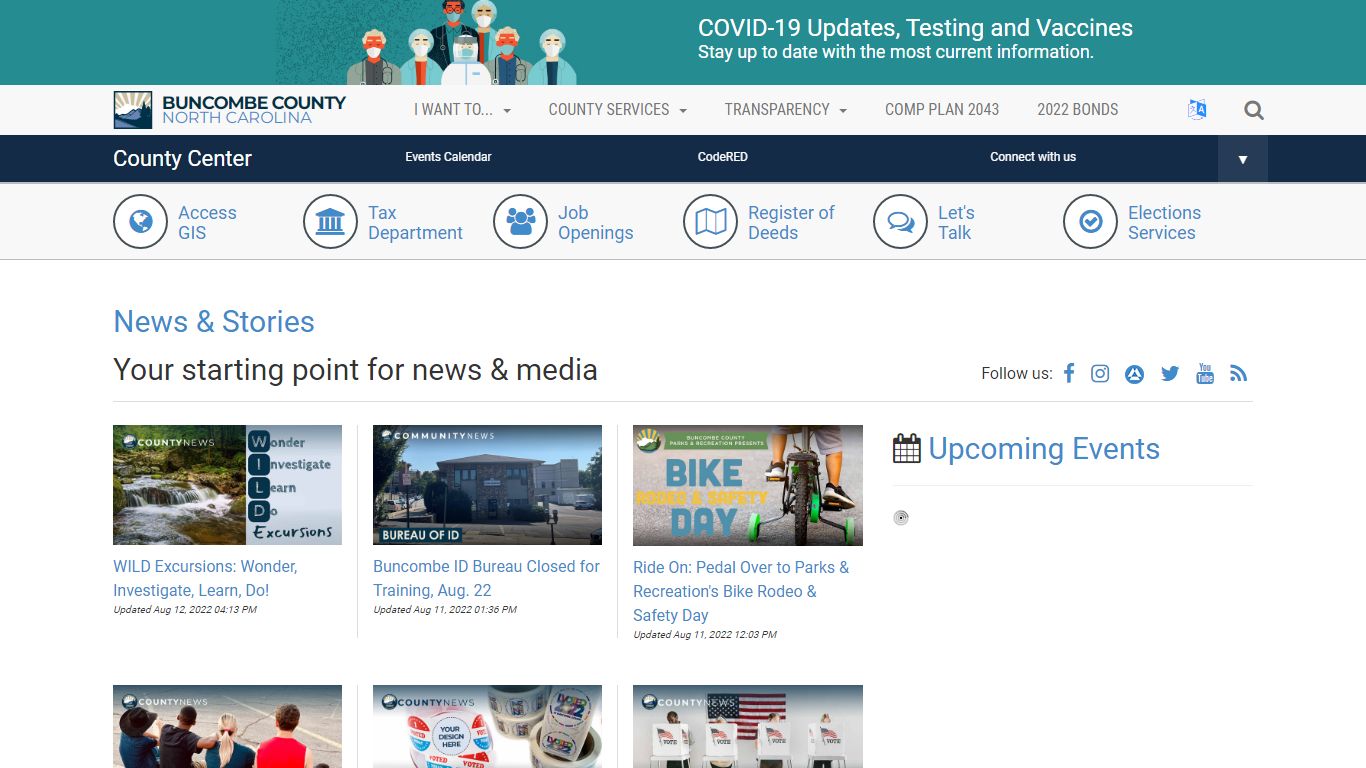Screen dimensions: 1366x768
Task: Click the Job Openings people icon
Action: pos(520,222)
